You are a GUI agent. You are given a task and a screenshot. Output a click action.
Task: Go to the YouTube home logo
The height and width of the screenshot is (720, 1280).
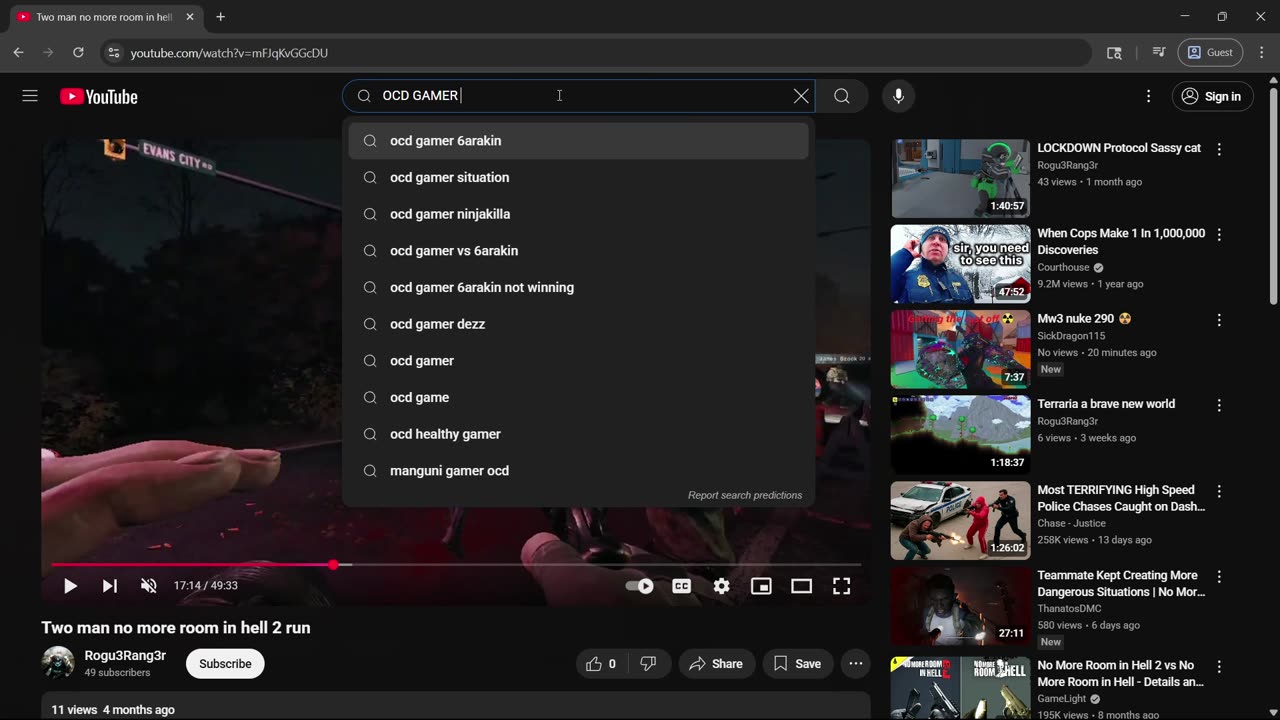(99, 97)
